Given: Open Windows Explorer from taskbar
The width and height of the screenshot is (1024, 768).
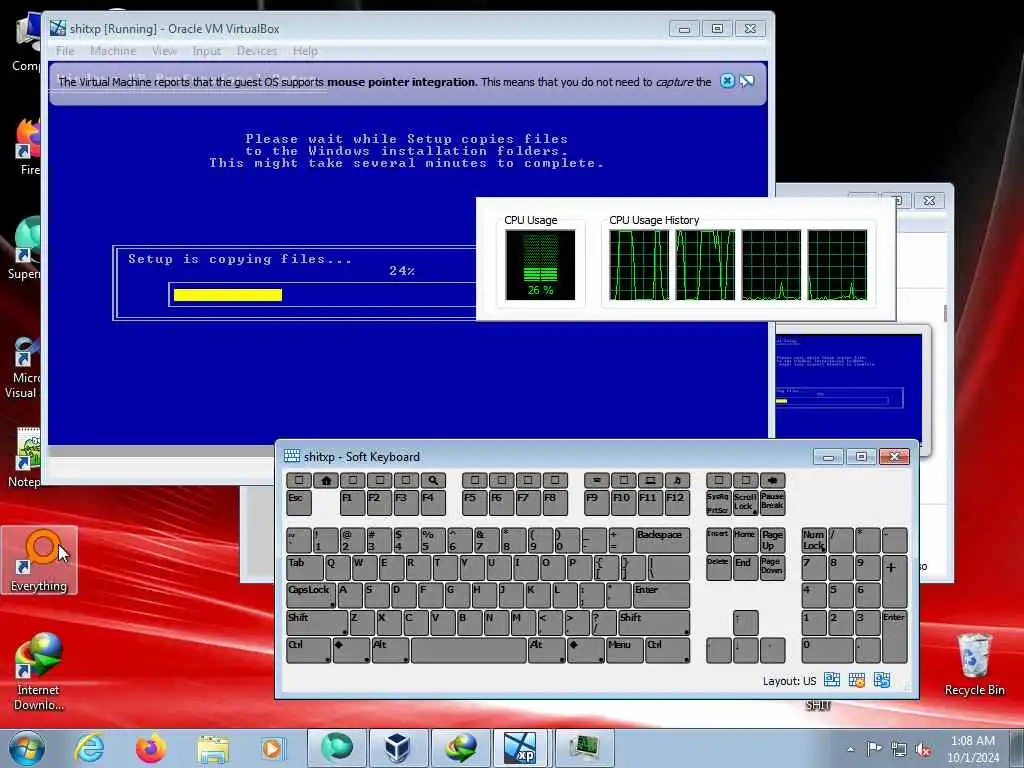Looking at the screenshot, I should point(213,748).
